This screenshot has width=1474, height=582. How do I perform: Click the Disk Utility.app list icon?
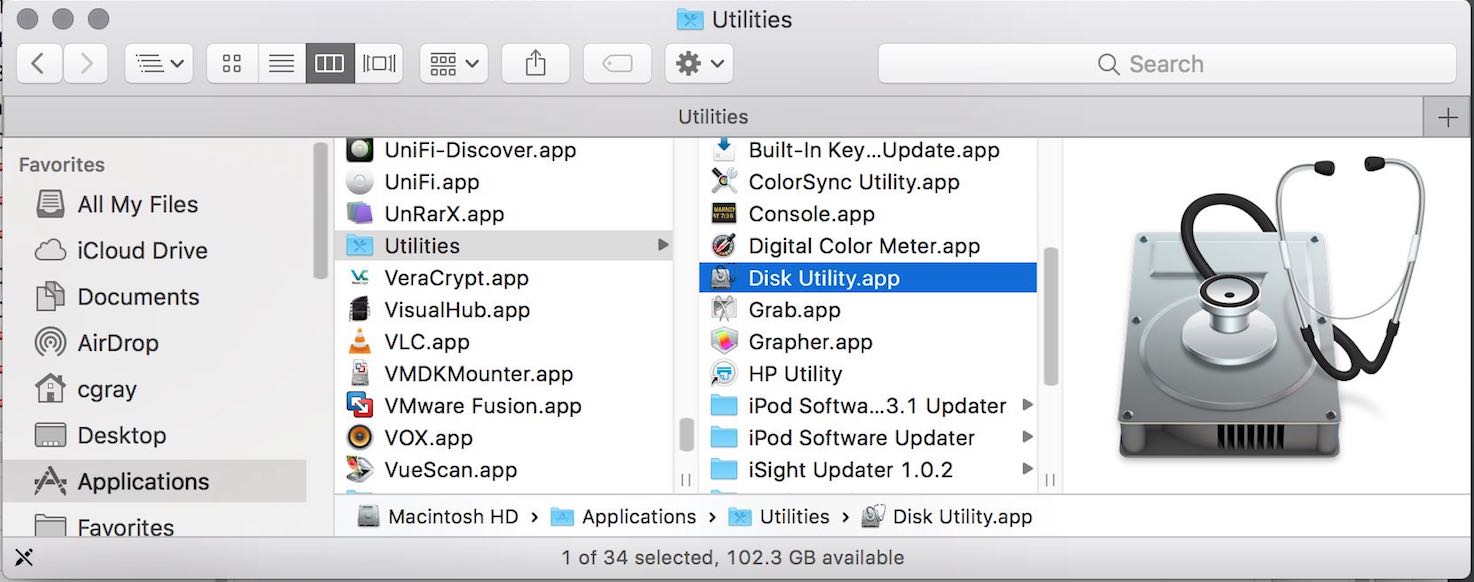723,278
